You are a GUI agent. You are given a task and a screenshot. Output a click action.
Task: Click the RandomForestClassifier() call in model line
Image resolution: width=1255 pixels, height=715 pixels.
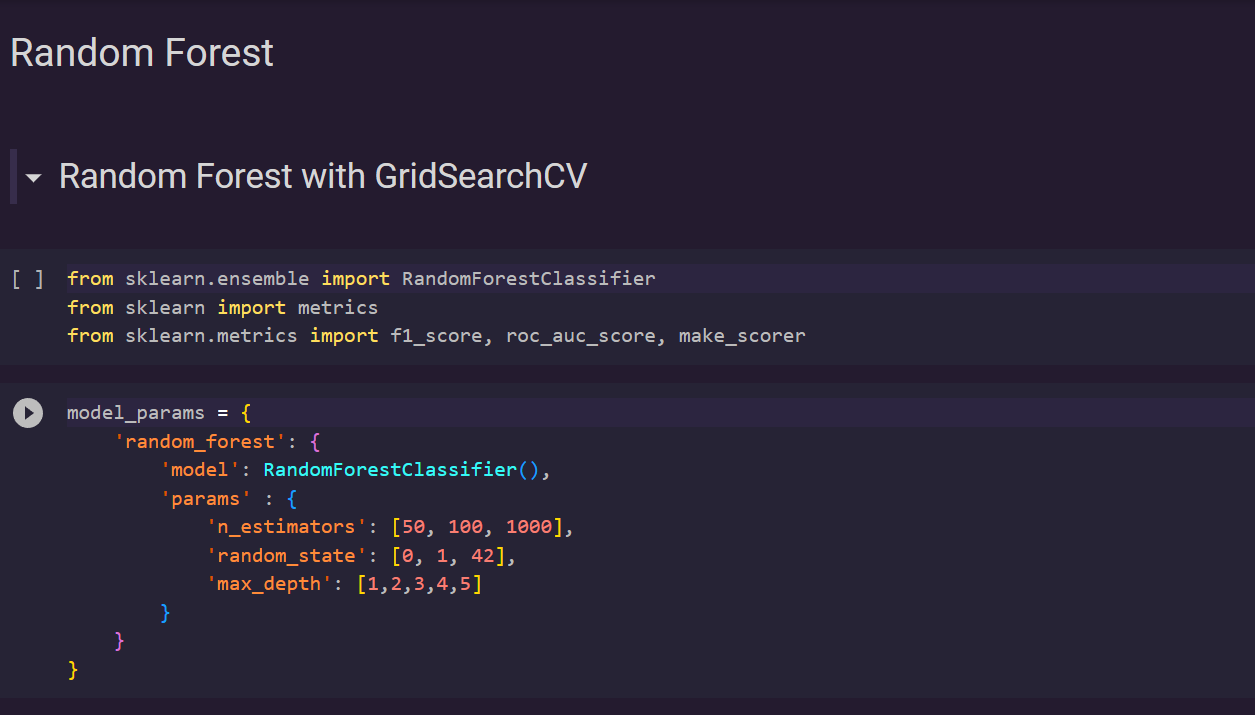click(402, 469)
